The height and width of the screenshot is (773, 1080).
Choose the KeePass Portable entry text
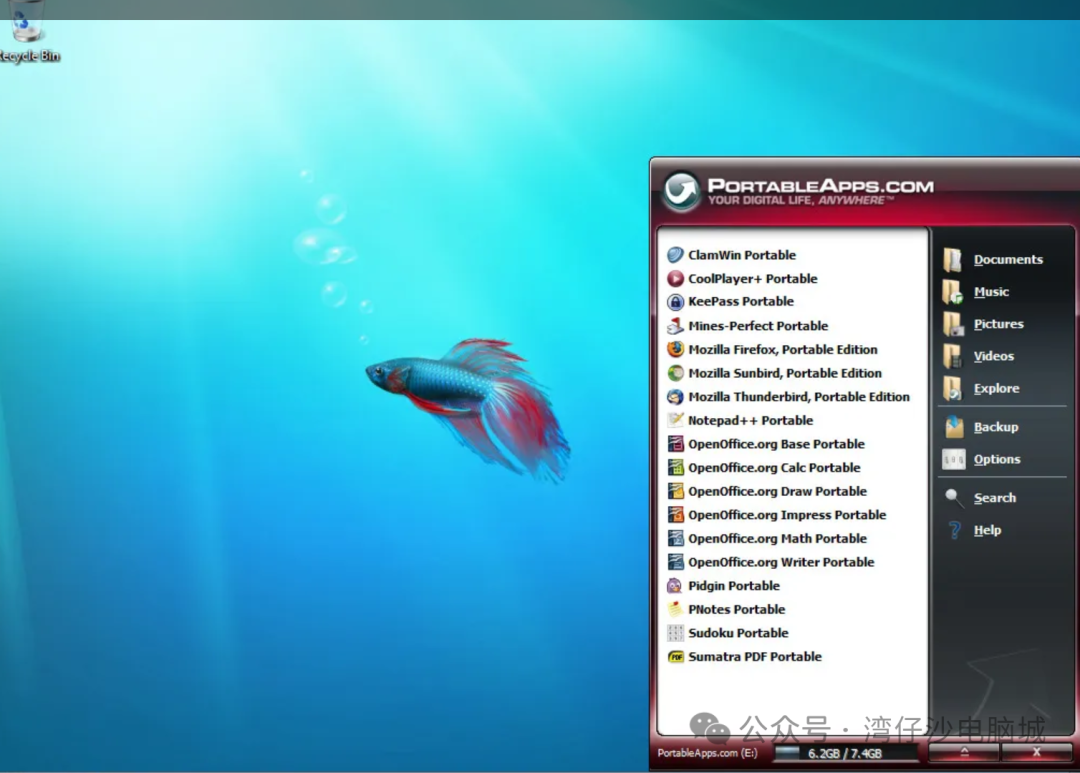click(x=741, y=302)
